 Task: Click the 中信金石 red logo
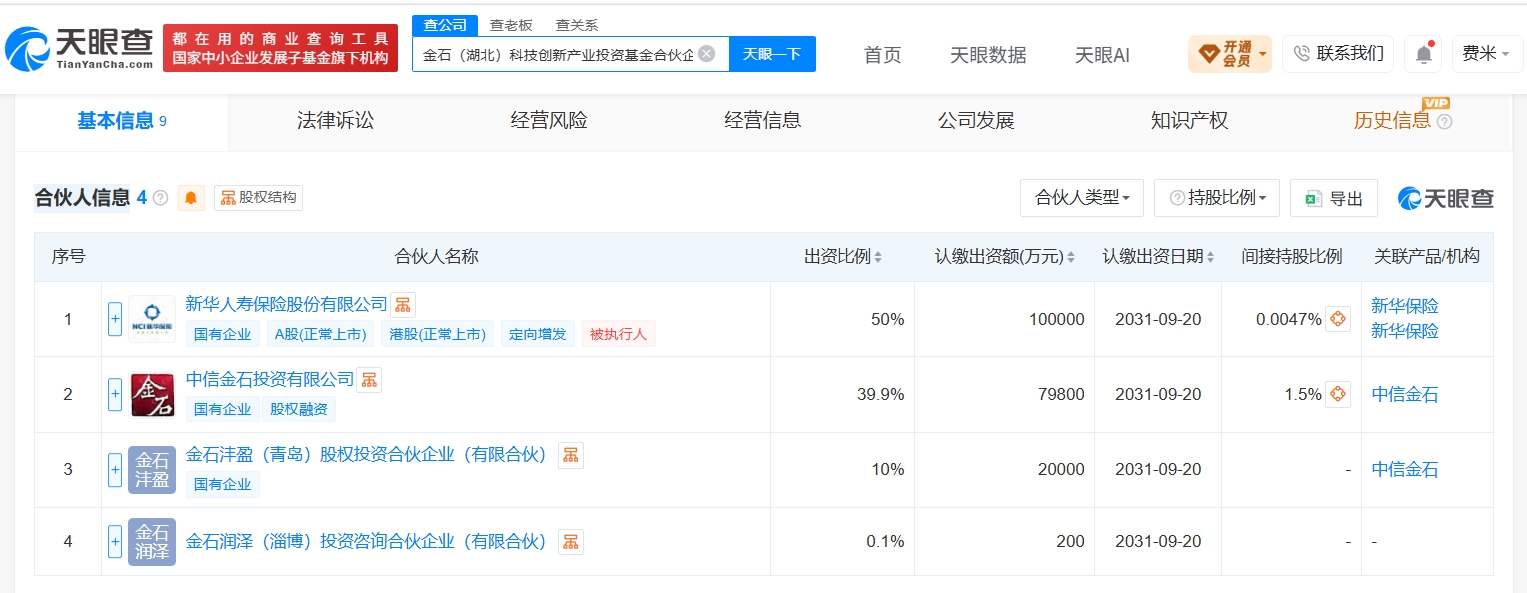(152, 394)
